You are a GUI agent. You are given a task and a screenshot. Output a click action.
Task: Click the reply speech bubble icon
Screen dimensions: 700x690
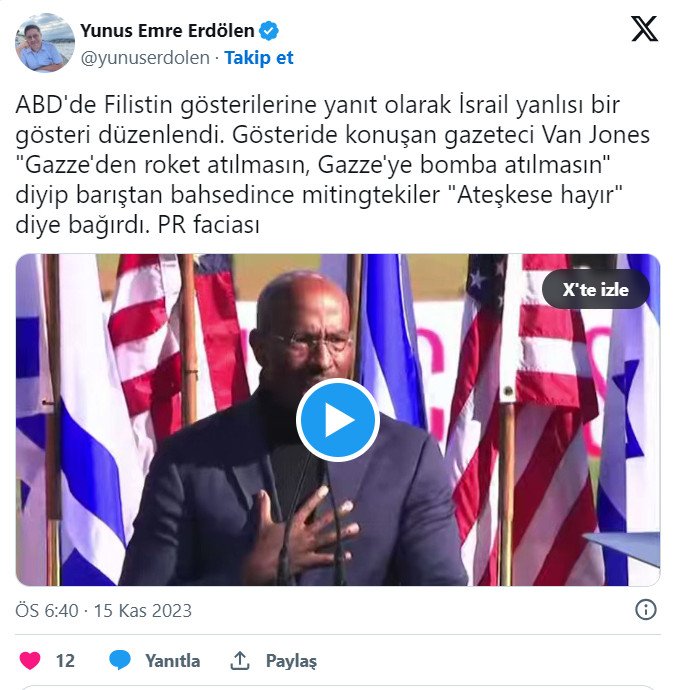click(120, 660)
